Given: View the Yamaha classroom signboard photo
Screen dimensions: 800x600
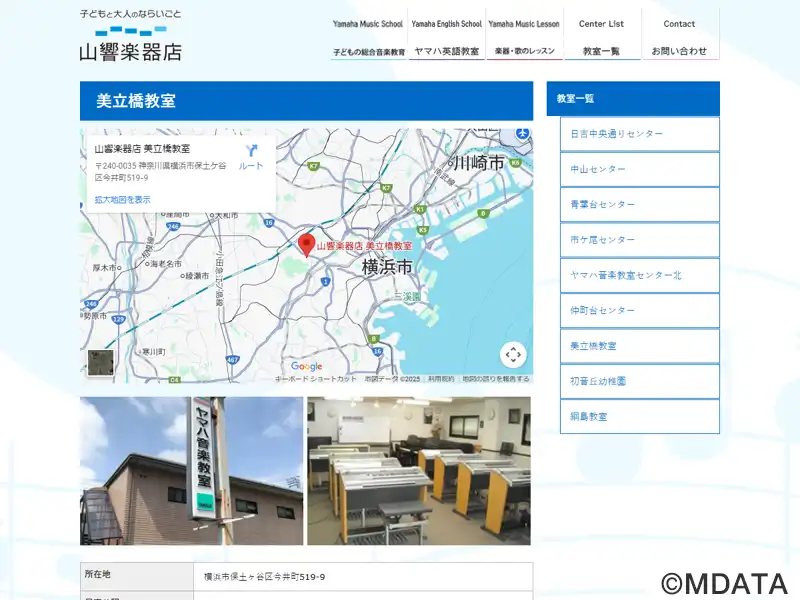Looking at the screenshot, I should click(191, 471).
